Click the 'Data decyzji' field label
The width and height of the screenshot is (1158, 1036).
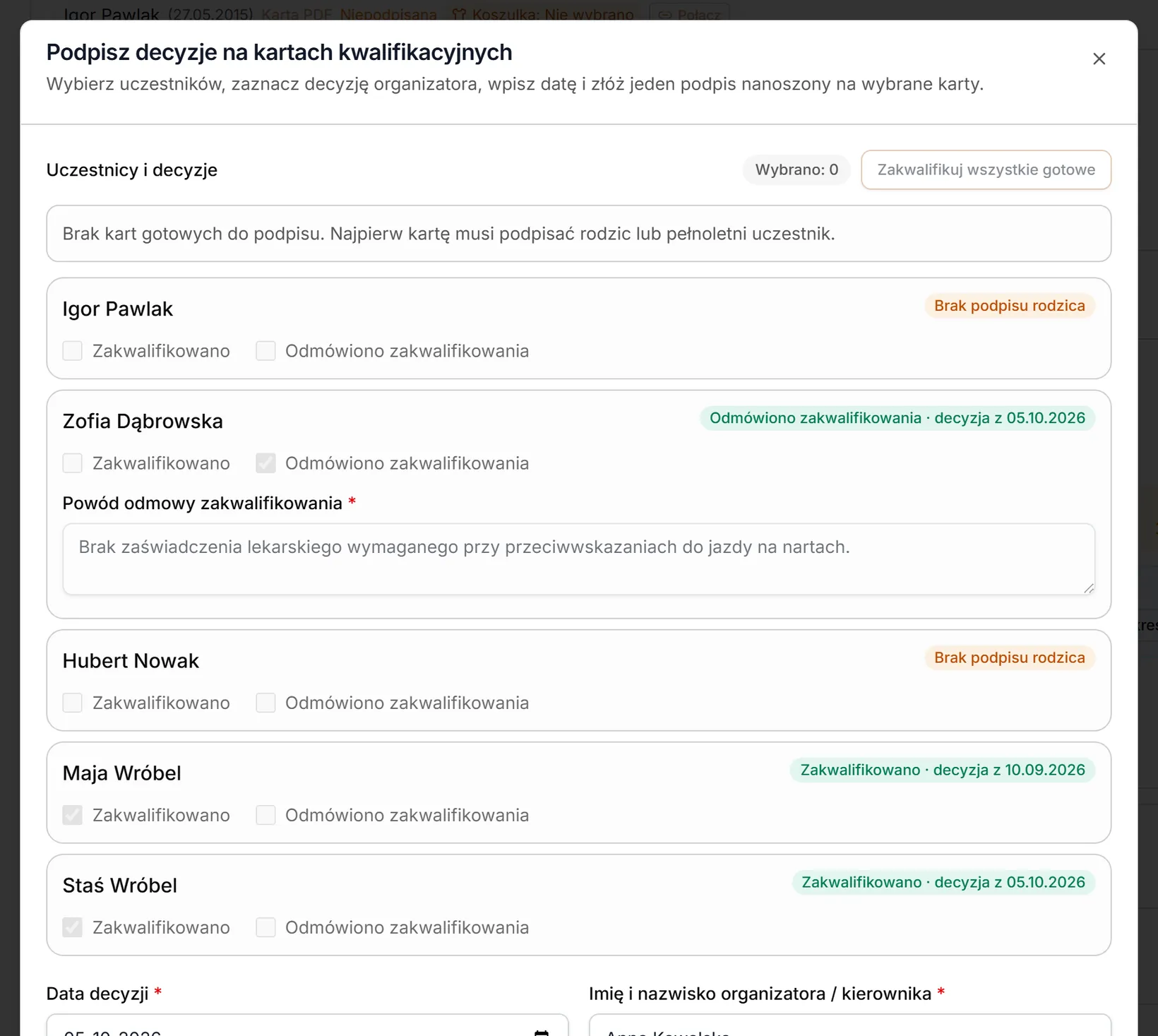click(x=97, y=994)
